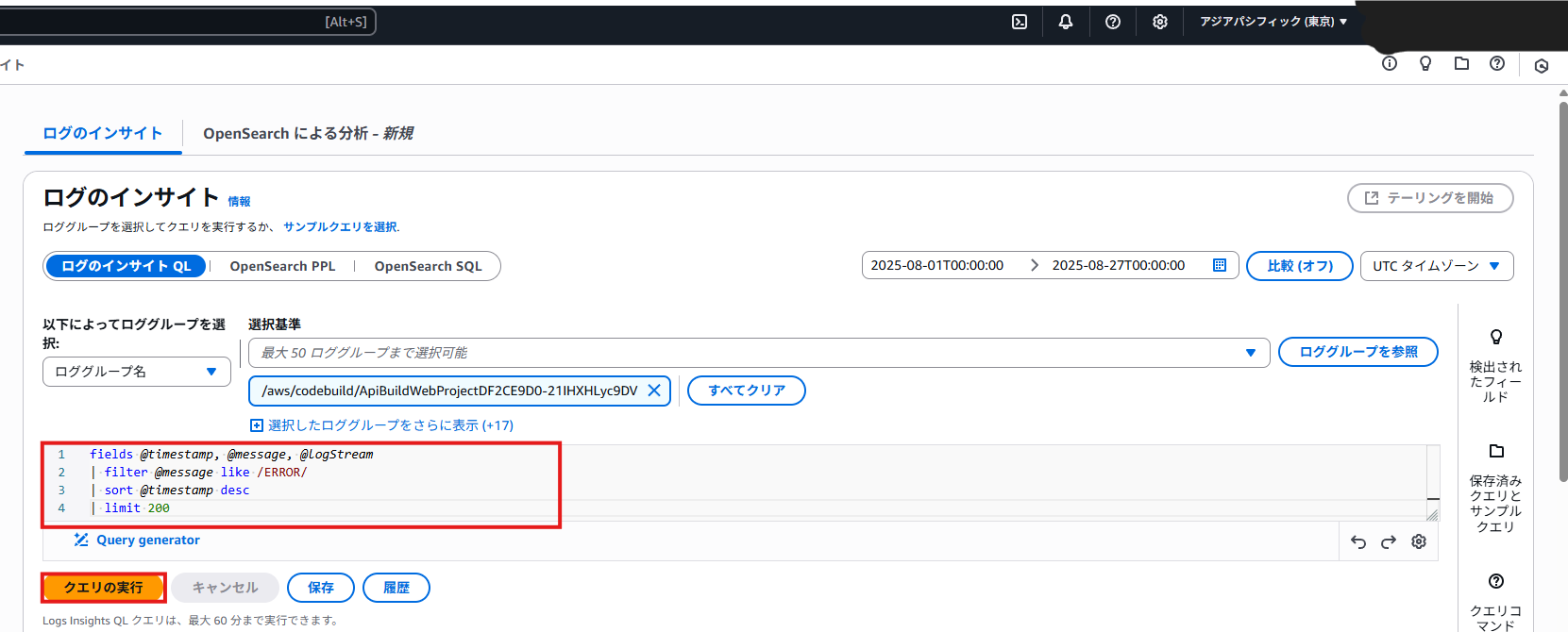1568x632 pixels.
Task: Click in the log group search field
Action: (746, 353)
